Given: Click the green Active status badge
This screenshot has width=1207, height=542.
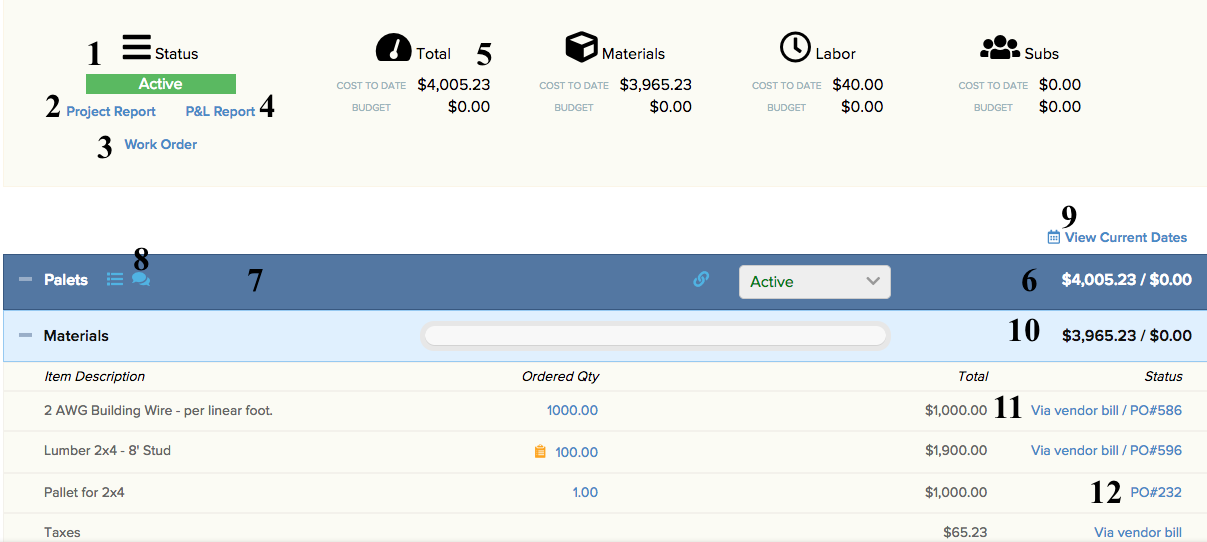Looking at the screenshot, I should point(160,84).
